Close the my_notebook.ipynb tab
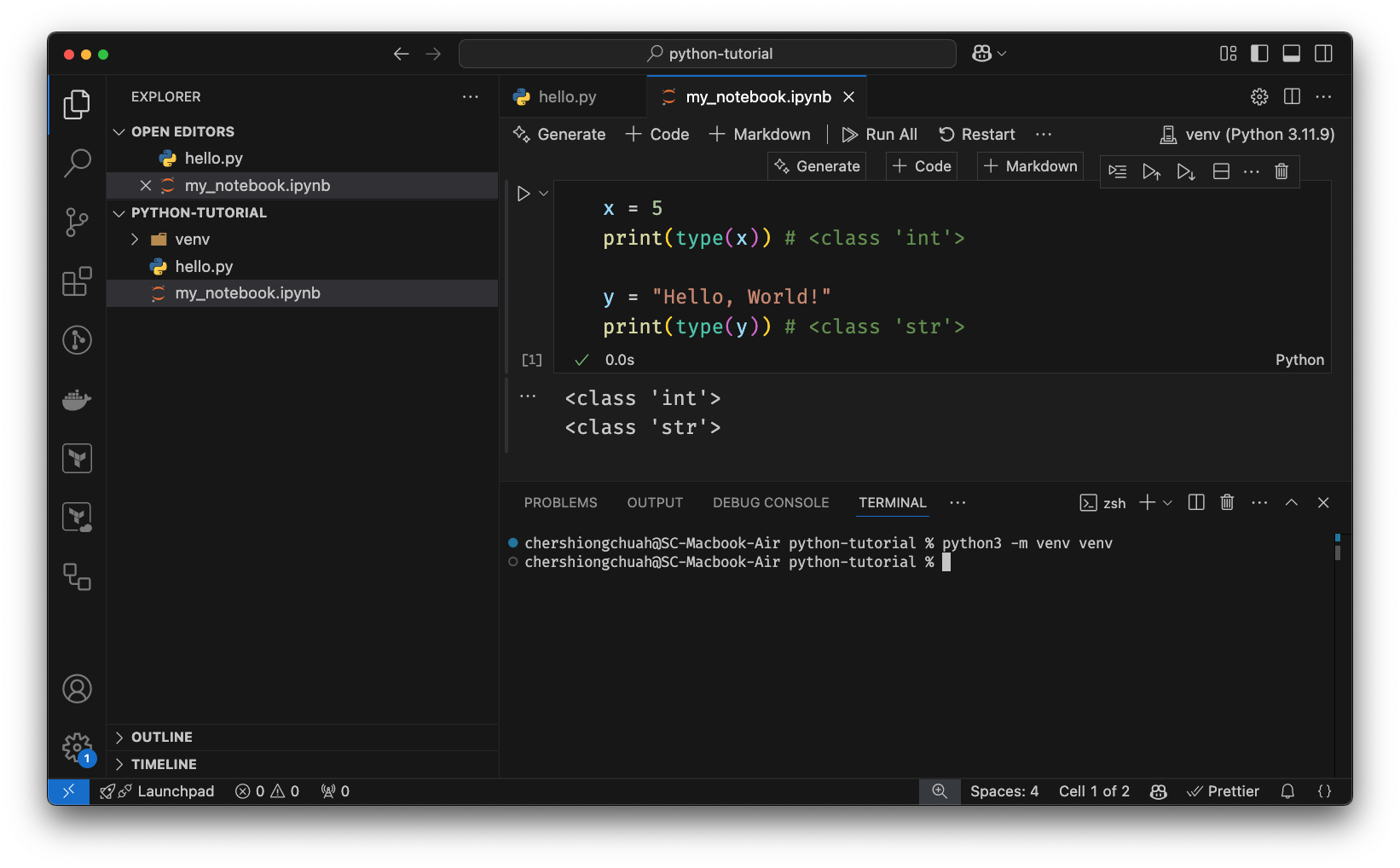Image resolution: width=1400 pixels, height=868 pixels. click(848, 97)
